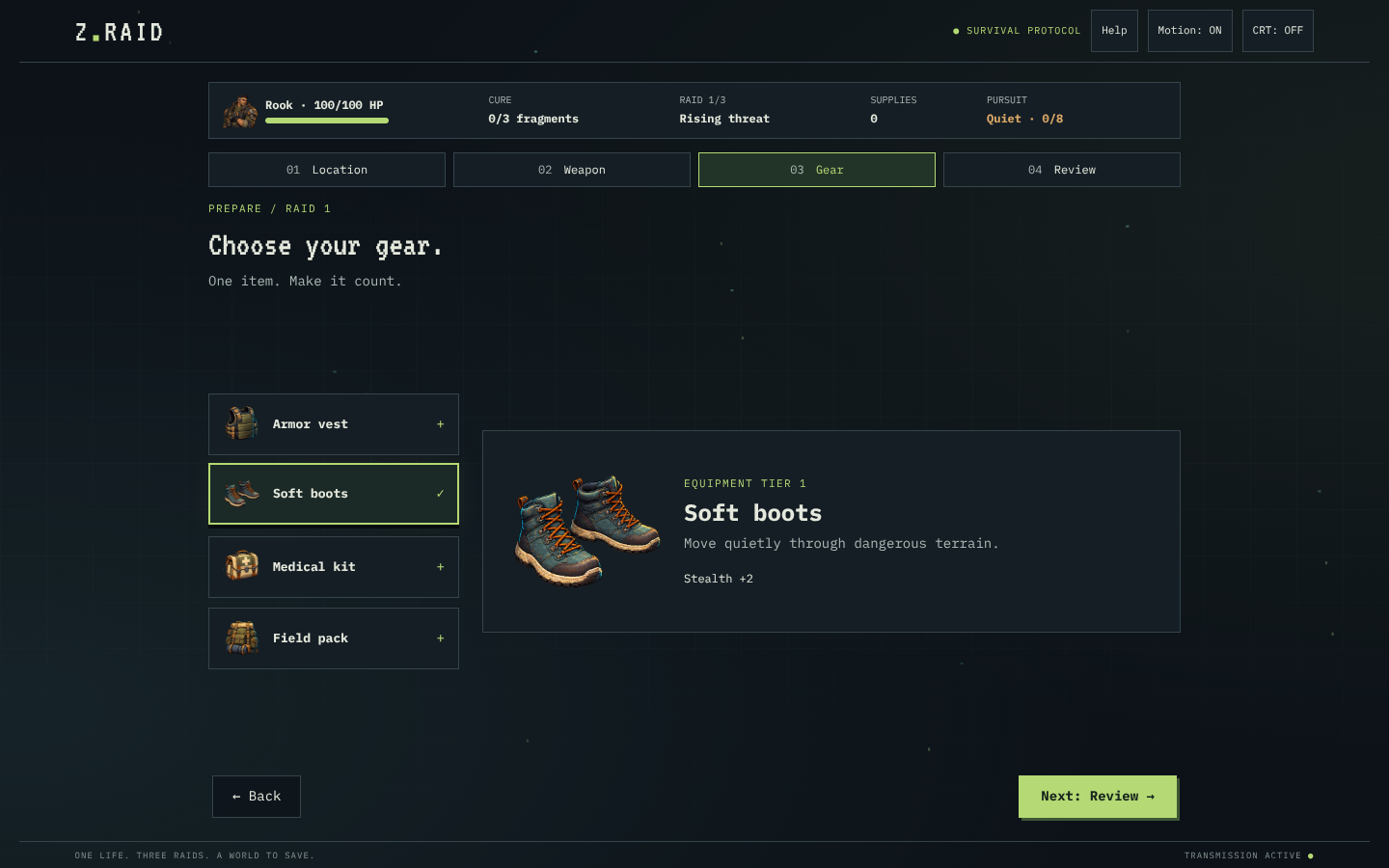
Task: Click Rook's green HP bar
Action: pos(327,121)
